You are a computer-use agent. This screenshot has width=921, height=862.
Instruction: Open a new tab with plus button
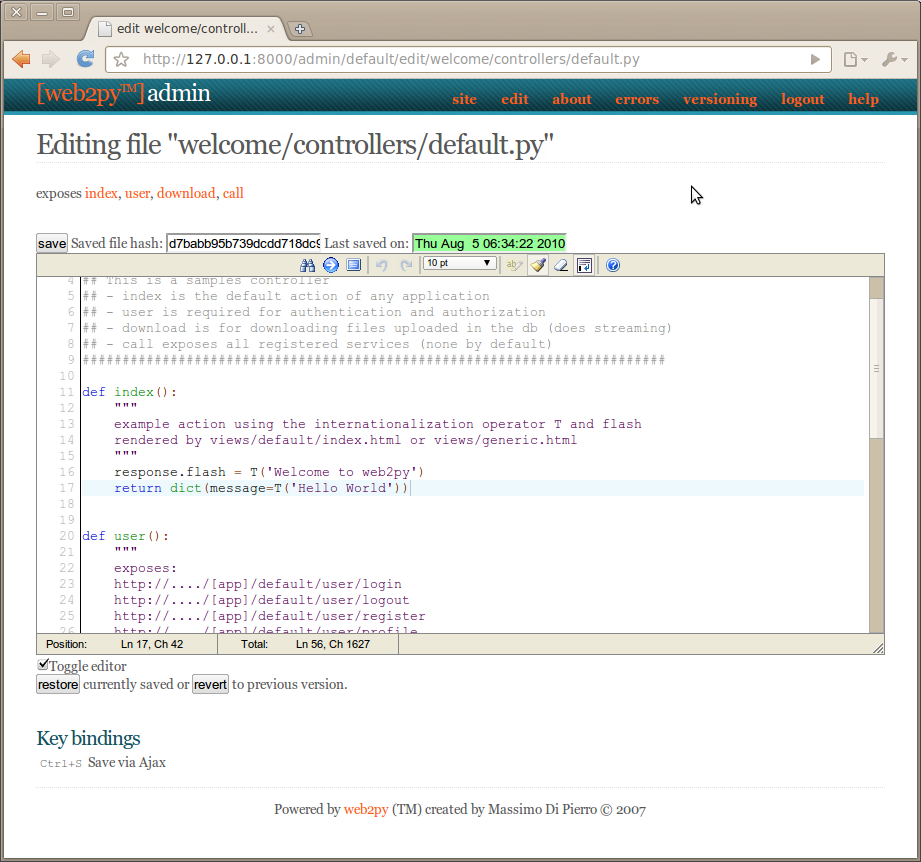tap(300, 29)
